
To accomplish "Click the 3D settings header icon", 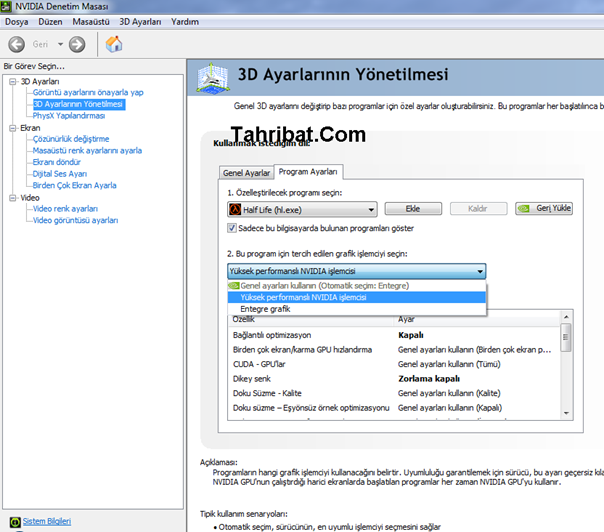I will click(x=215, y=78).
